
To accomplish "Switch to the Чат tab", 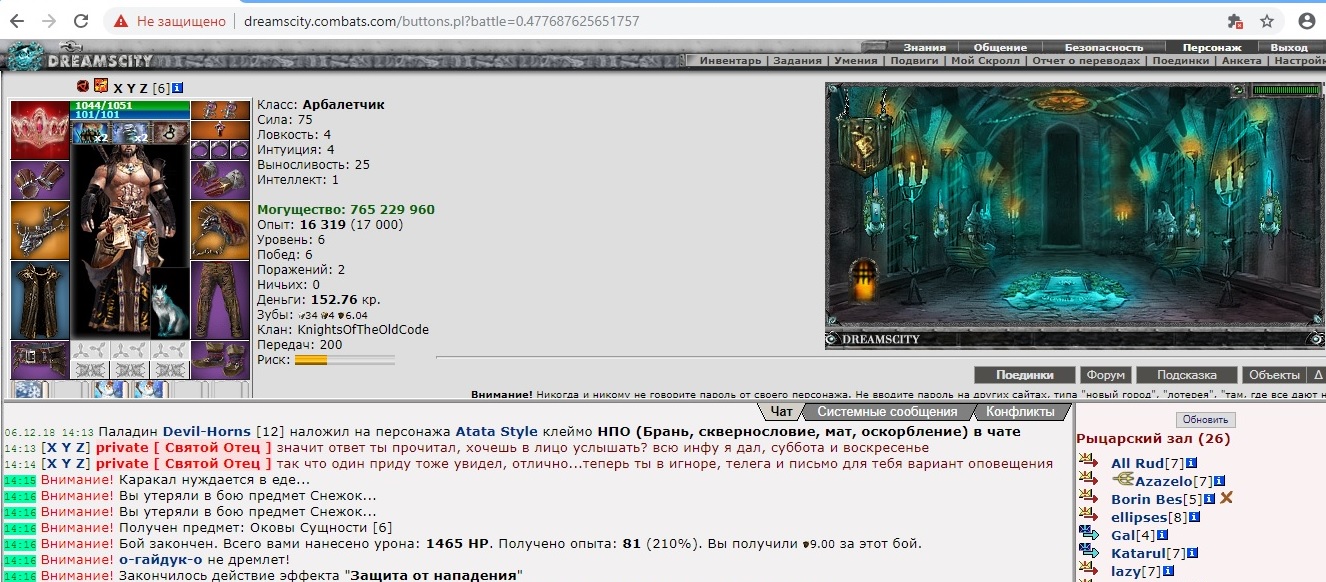I will [x=781, y=411].
